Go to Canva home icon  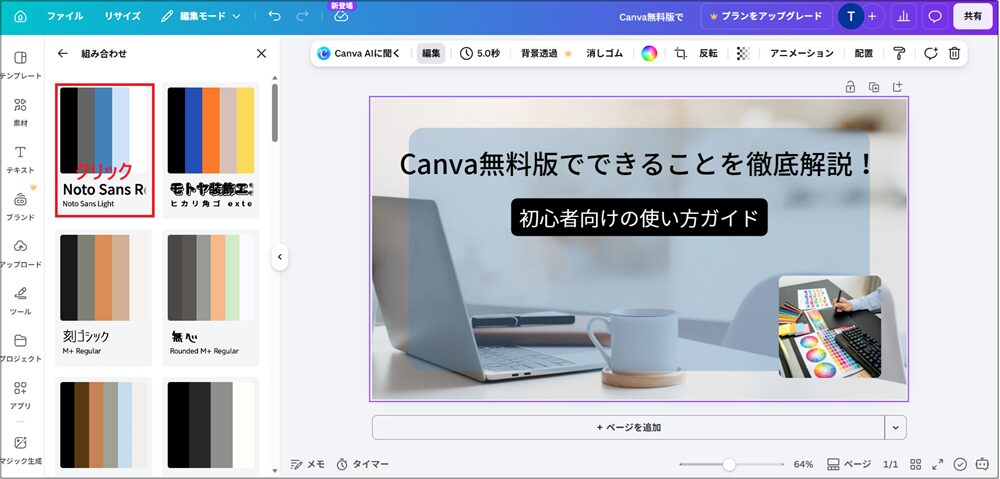point(20,17)
